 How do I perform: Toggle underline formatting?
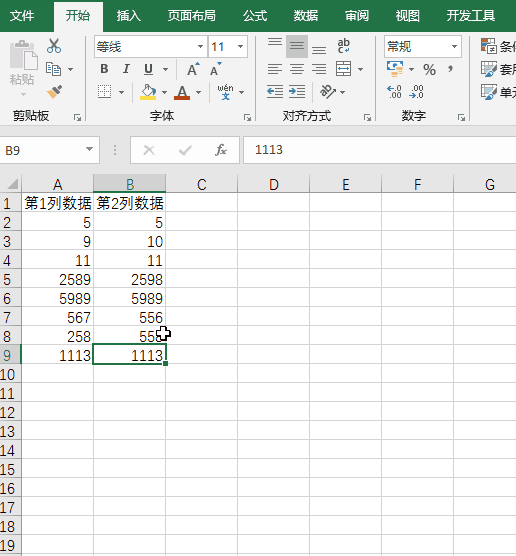[149, 69]
